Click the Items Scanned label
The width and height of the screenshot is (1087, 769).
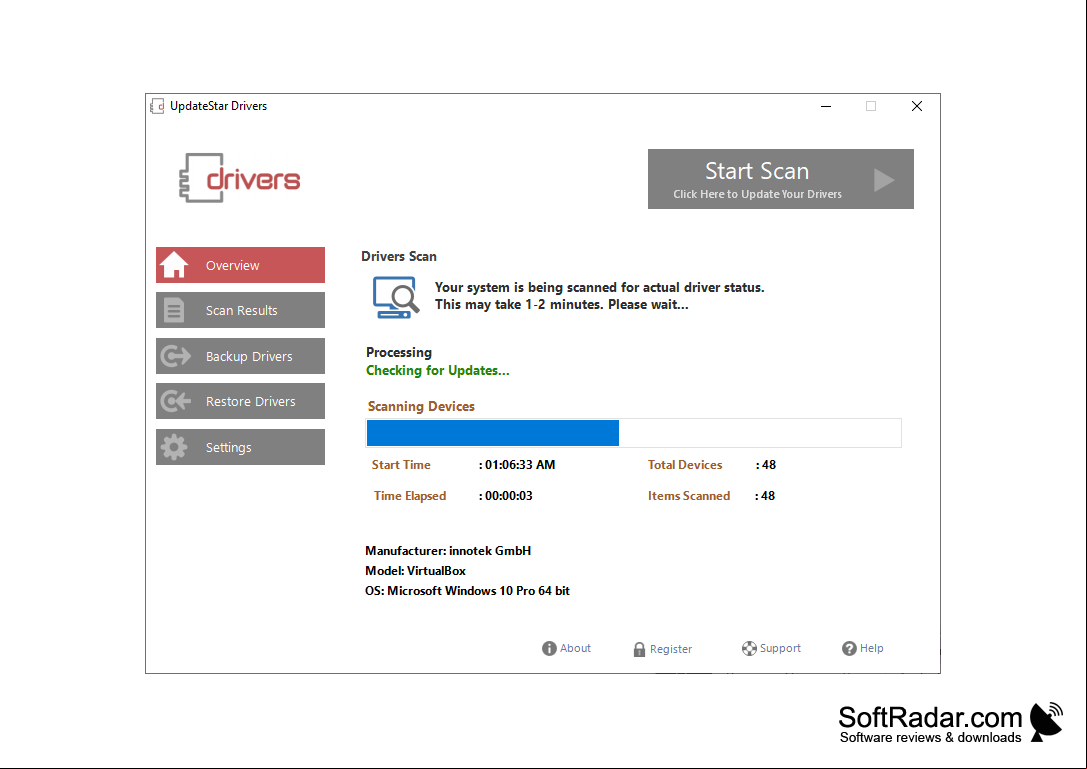coord(688,496)
